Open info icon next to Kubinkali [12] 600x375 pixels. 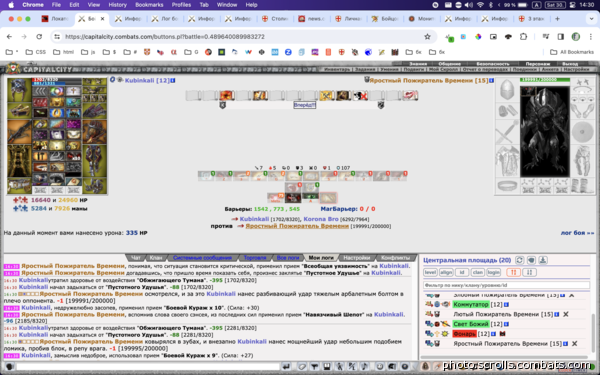[173, 80]
